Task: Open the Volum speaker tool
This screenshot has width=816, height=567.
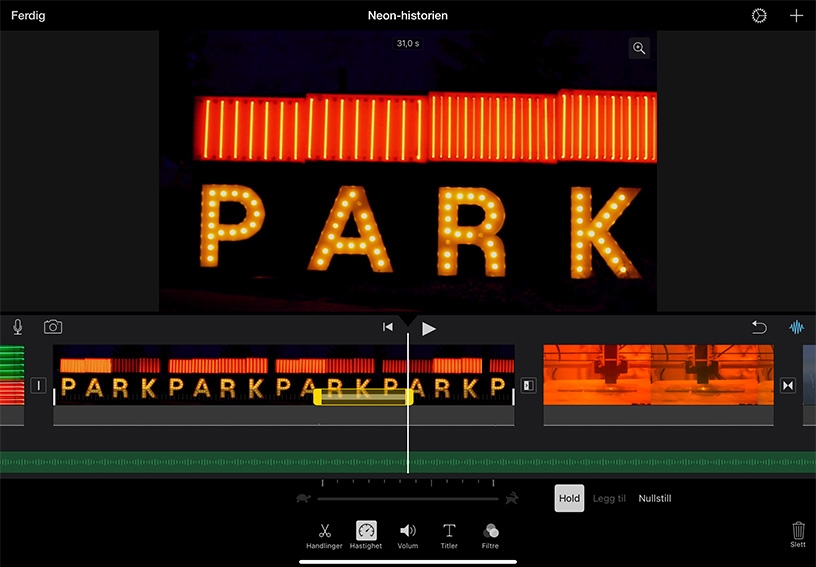Action: pos(407,536)
